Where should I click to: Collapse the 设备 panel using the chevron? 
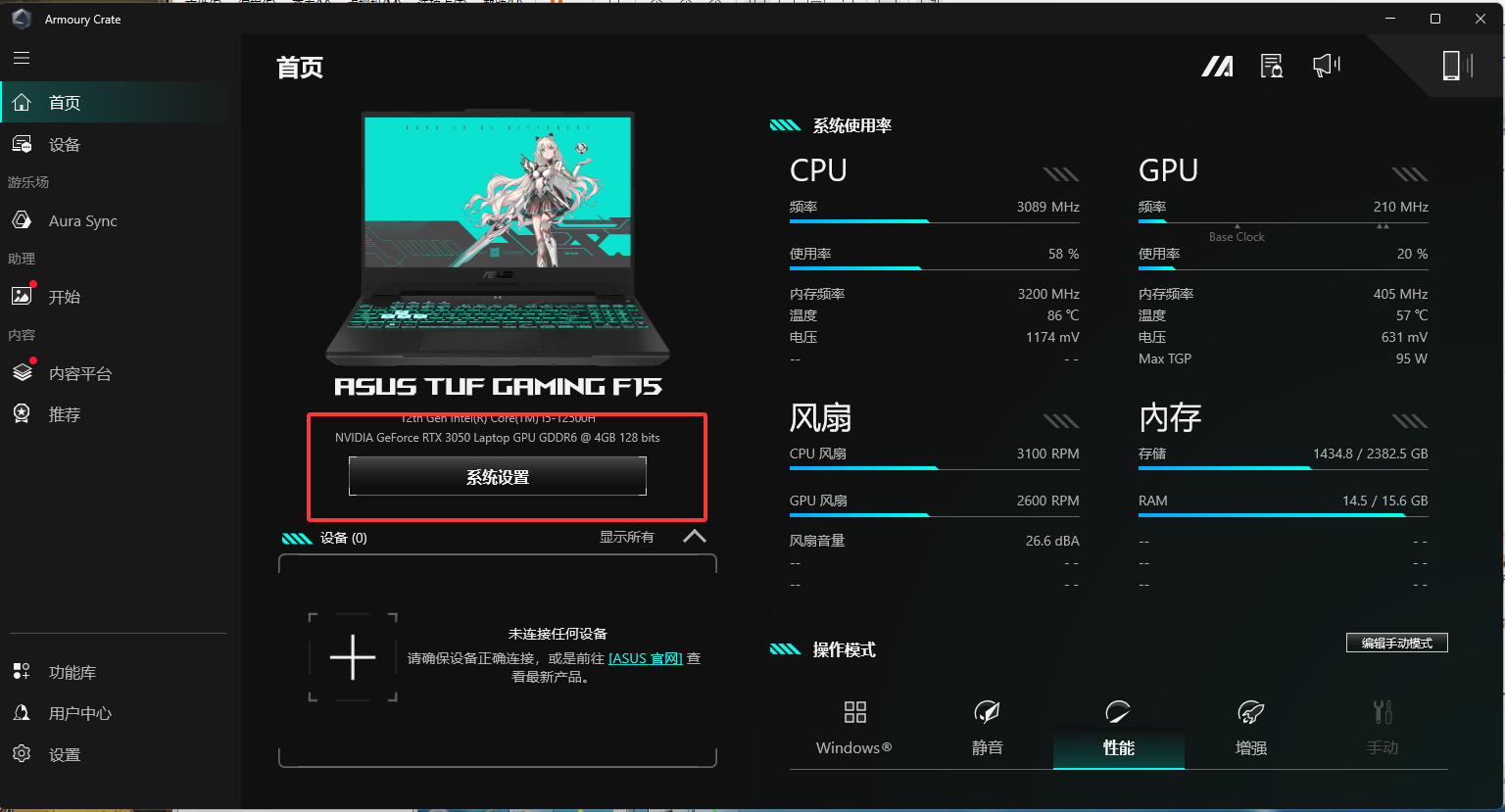coord(694,537)
